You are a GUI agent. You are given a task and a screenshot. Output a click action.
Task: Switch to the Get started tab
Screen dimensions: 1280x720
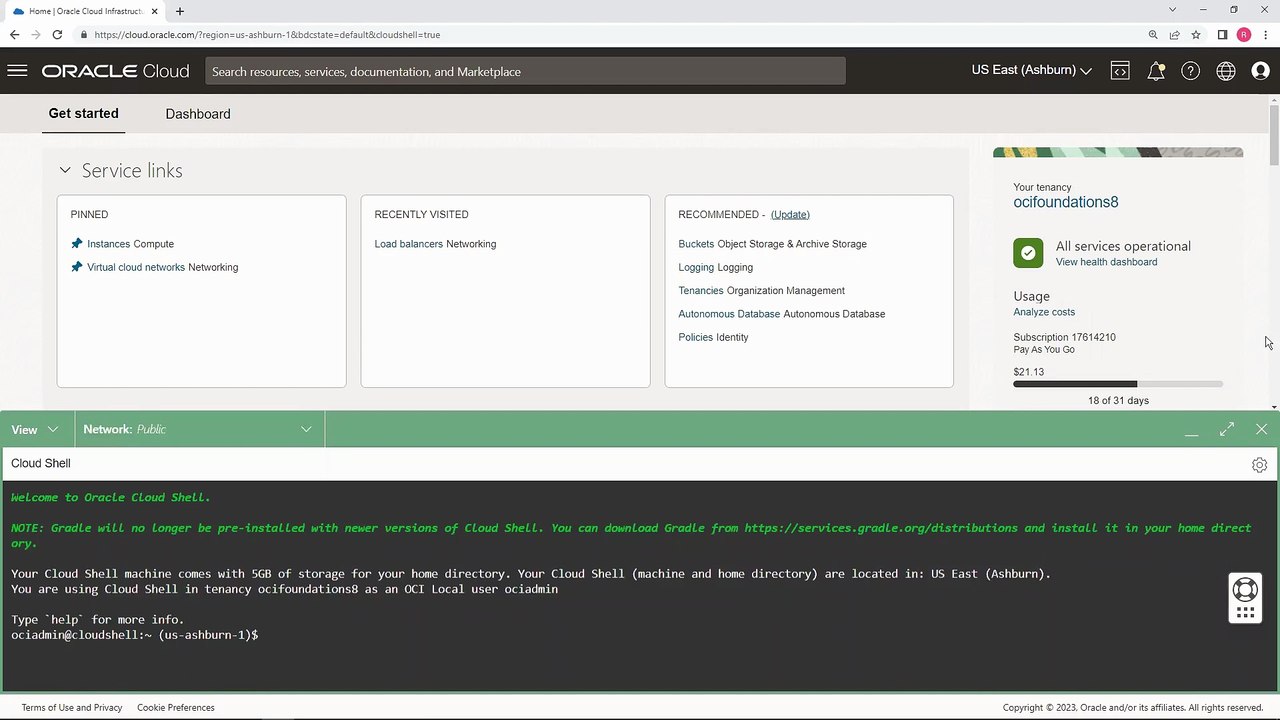click(x=84, y=114)
